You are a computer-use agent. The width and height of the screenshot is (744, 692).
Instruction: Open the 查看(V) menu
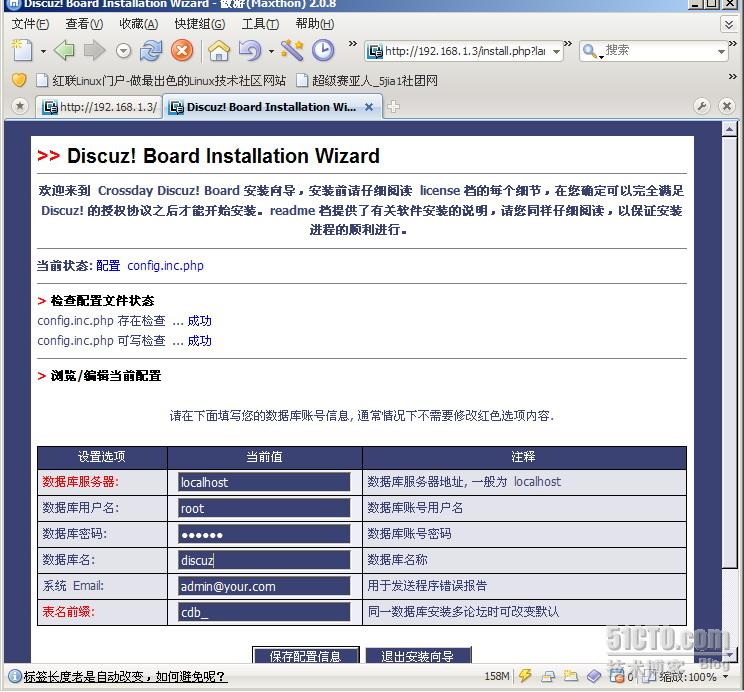84,24
